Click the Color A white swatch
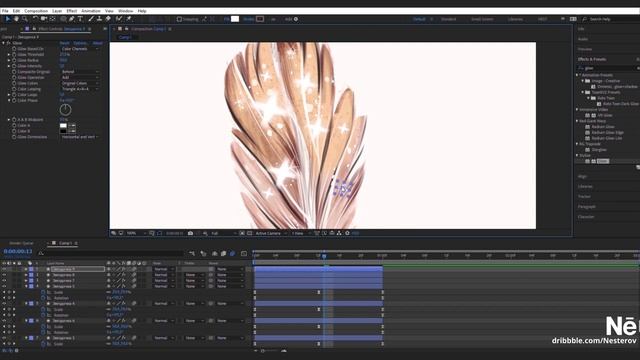Image resolution: width=640 pixels, height=360 pixels. (x=63, y=126)
